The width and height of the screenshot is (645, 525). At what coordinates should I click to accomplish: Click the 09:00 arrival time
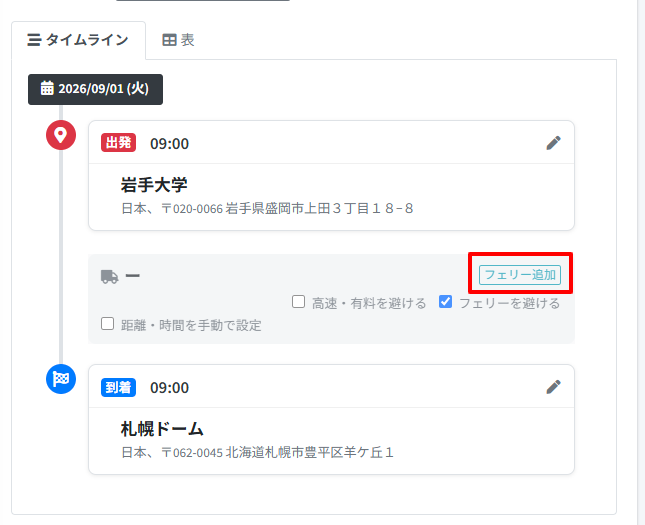pos(169,388)
